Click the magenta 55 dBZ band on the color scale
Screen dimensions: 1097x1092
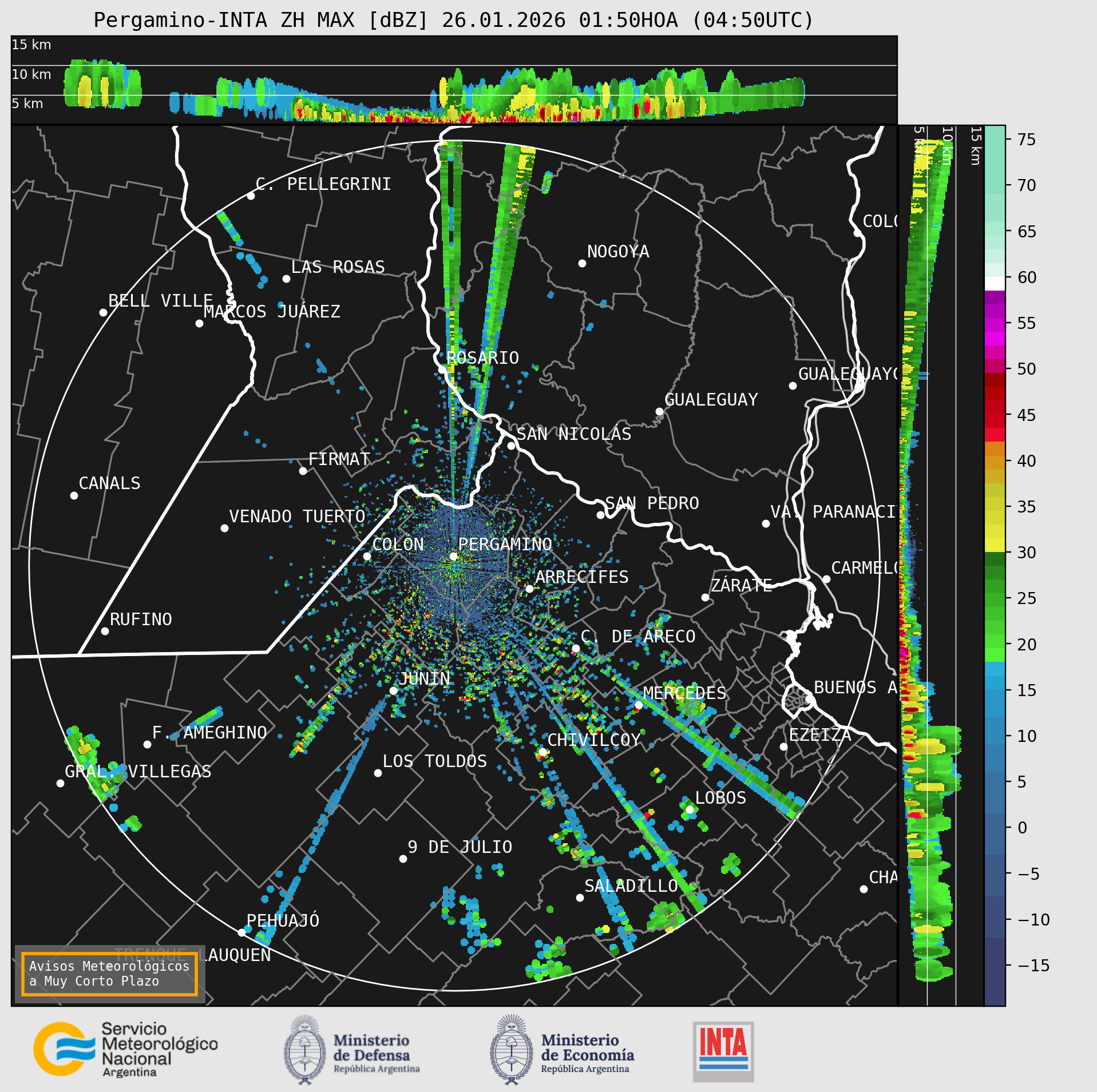[995, 325]
